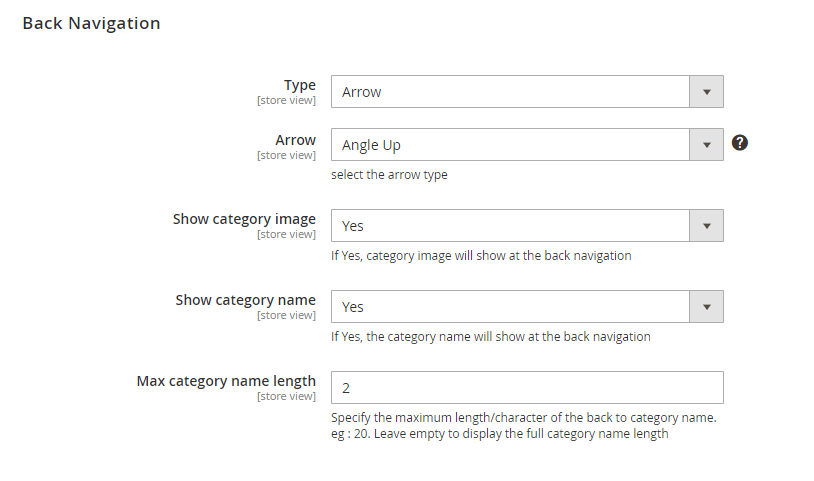
Task: Collapse the Back Navigation section heading
Action: click(91, 23)
